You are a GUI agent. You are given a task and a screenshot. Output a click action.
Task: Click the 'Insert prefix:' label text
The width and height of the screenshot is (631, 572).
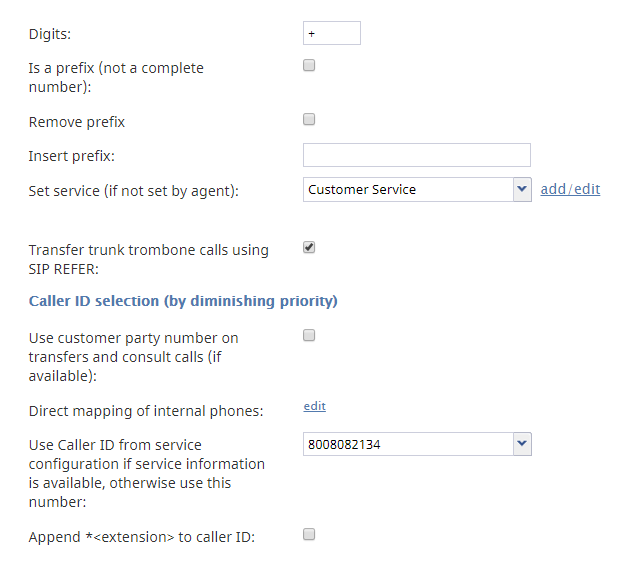pos(72,156)
